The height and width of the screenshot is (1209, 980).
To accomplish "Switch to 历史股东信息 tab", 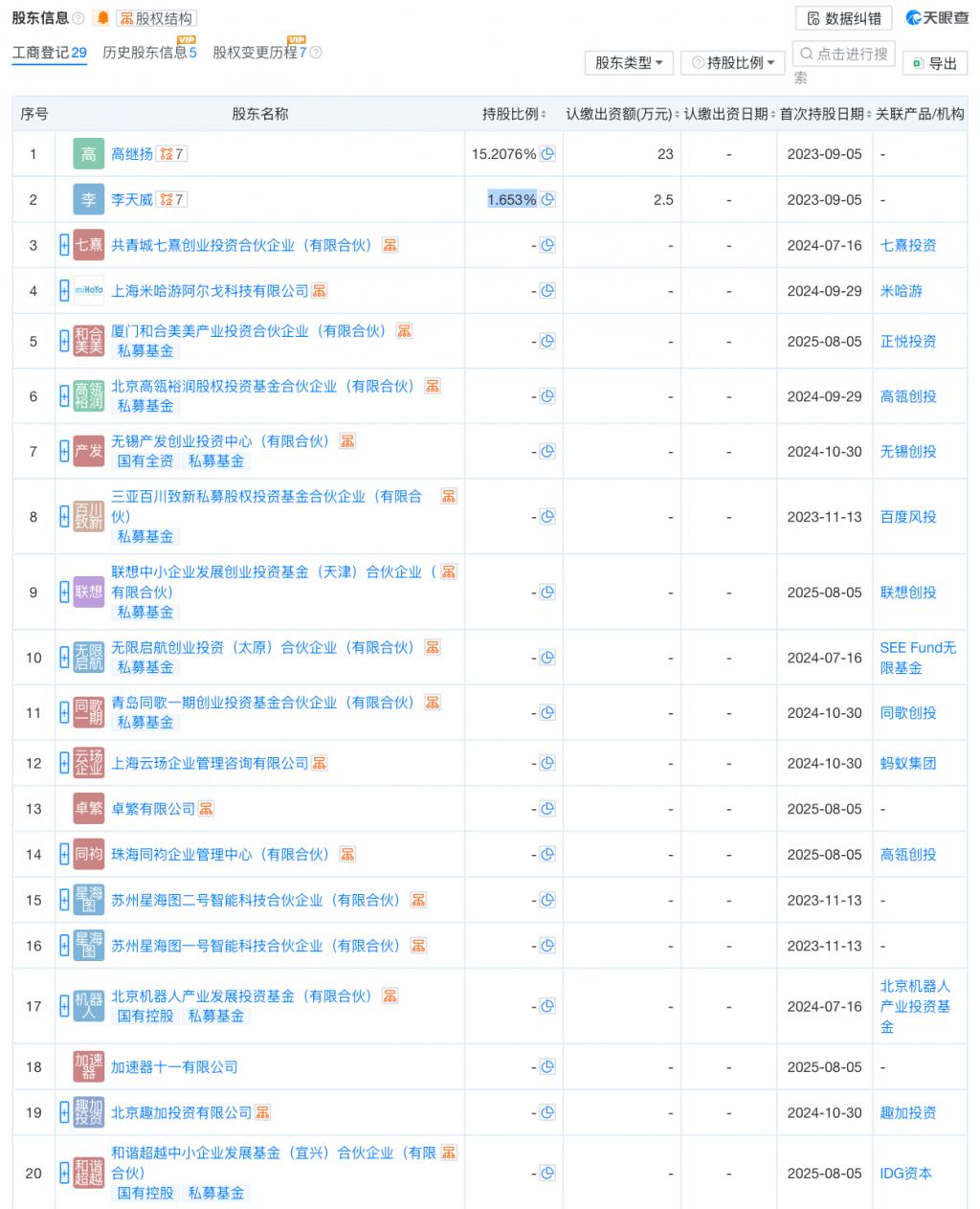I will 149,53.
